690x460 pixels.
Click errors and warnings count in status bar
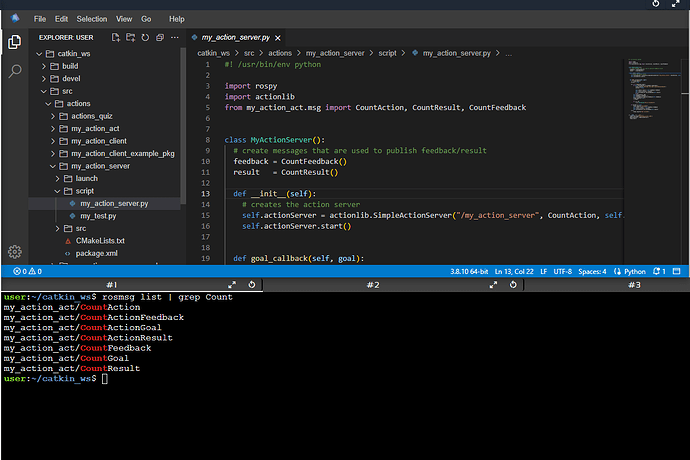point(27,271)
